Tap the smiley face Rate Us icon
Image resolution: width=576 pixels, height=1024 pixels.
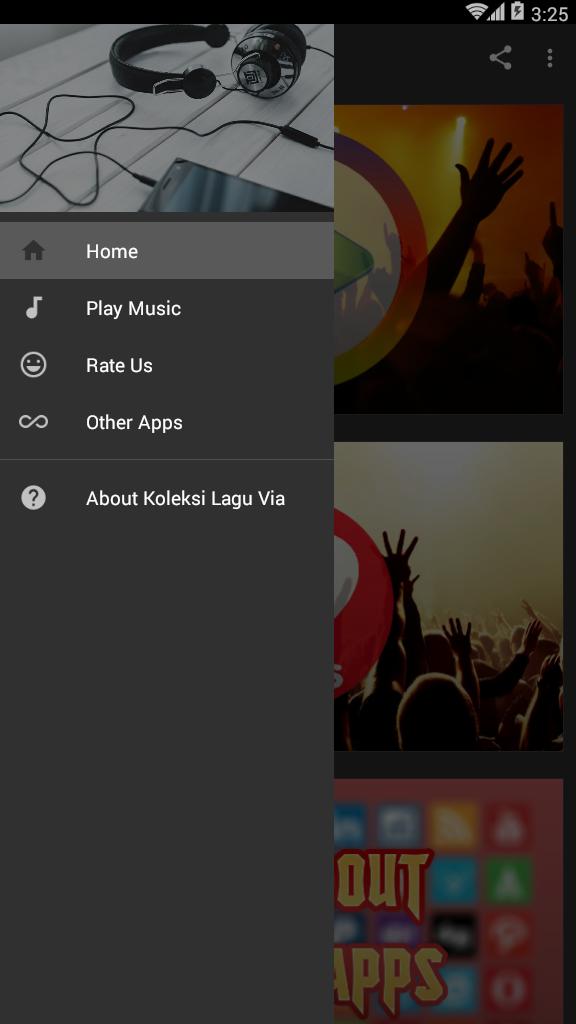pyautogui.click(x=33, y=364)
